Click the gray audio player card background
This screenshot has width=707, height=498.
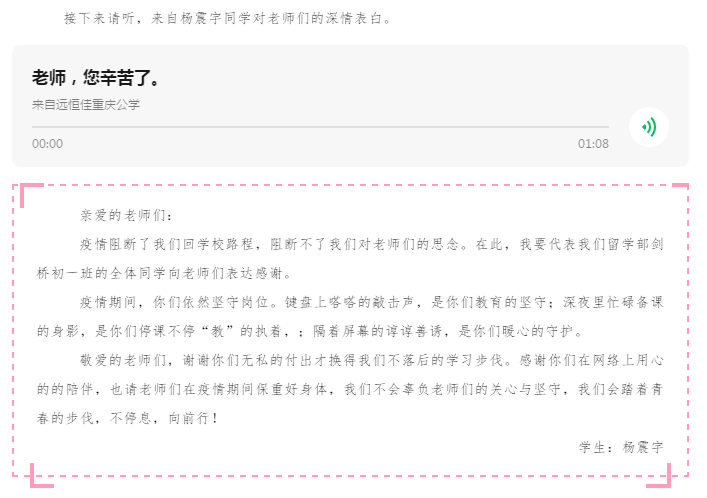[350, 106]
